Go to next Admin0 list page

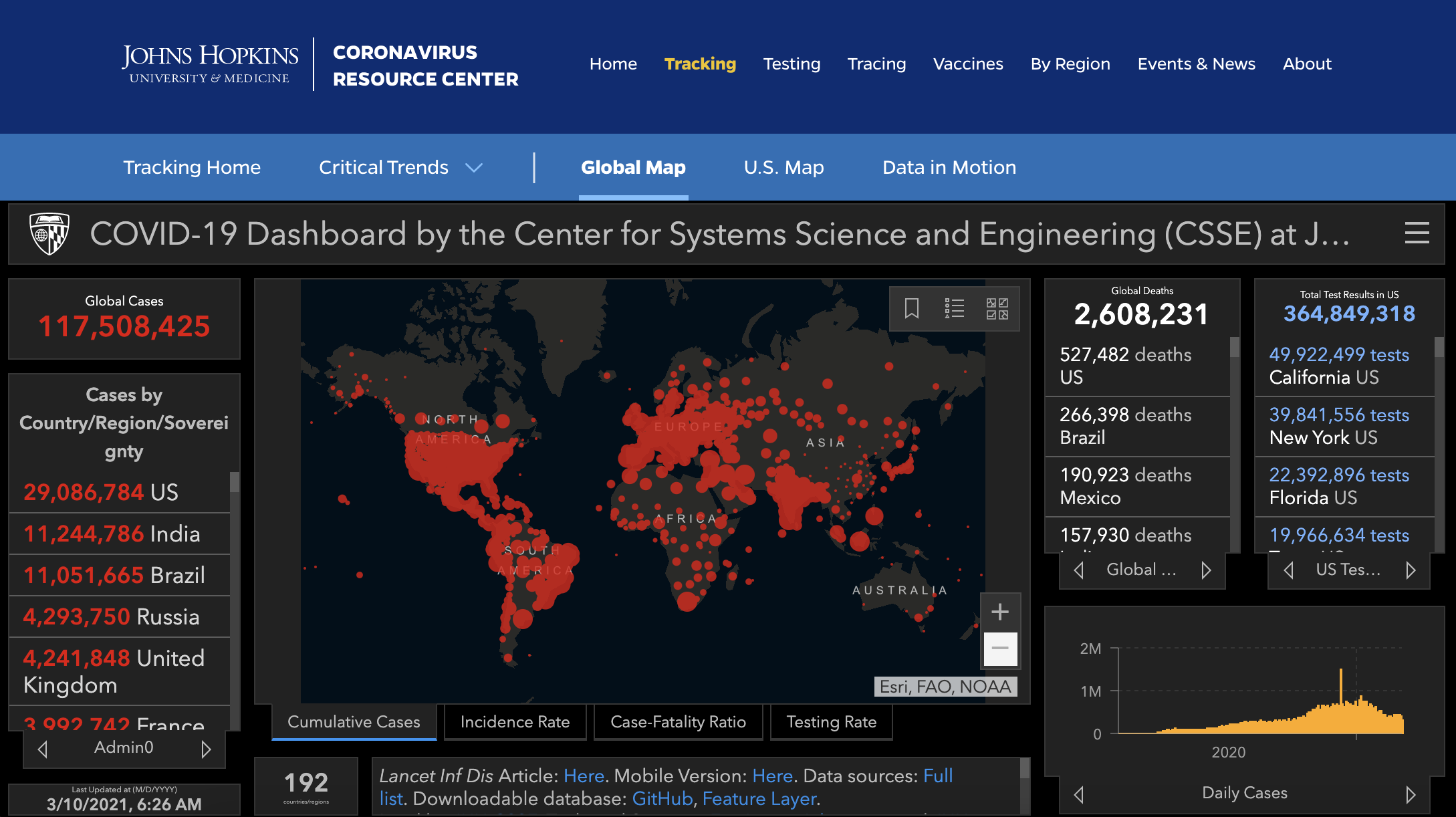[x=206, y=749]
